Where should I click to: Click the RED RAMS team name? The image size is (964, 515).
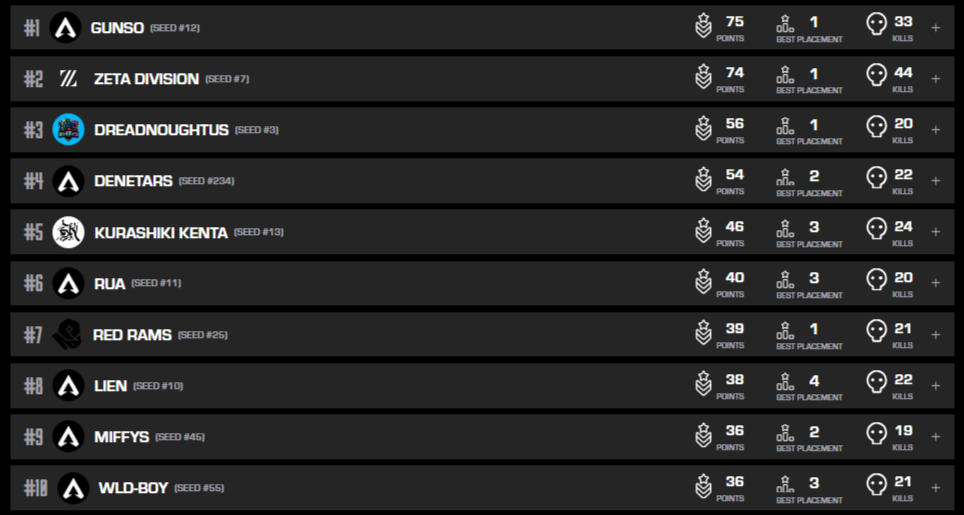tap(132, 335)
